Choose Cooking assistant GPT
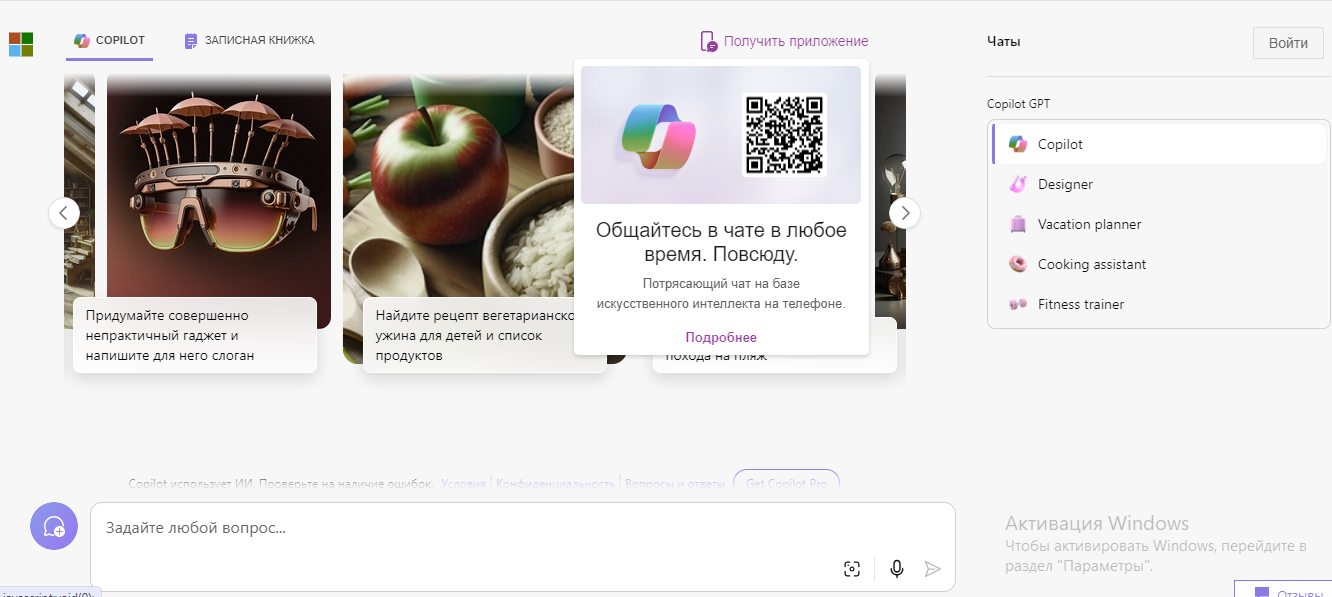This screenshot has width=1332, height=597. click(x=1160, y=264)
